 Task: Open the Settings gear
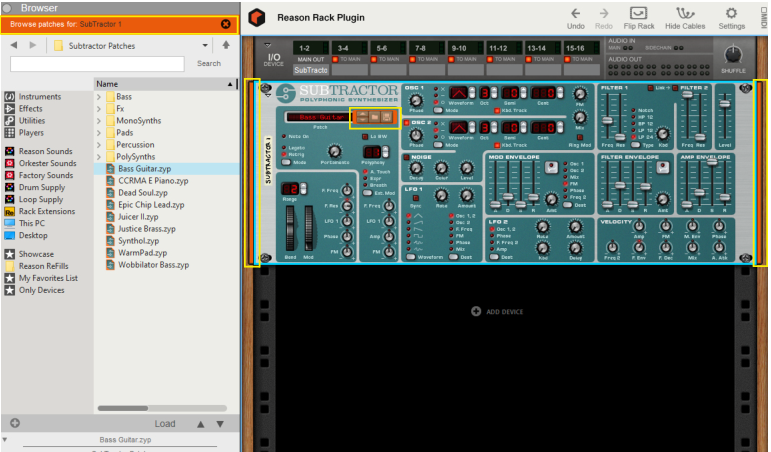[731, 13]
